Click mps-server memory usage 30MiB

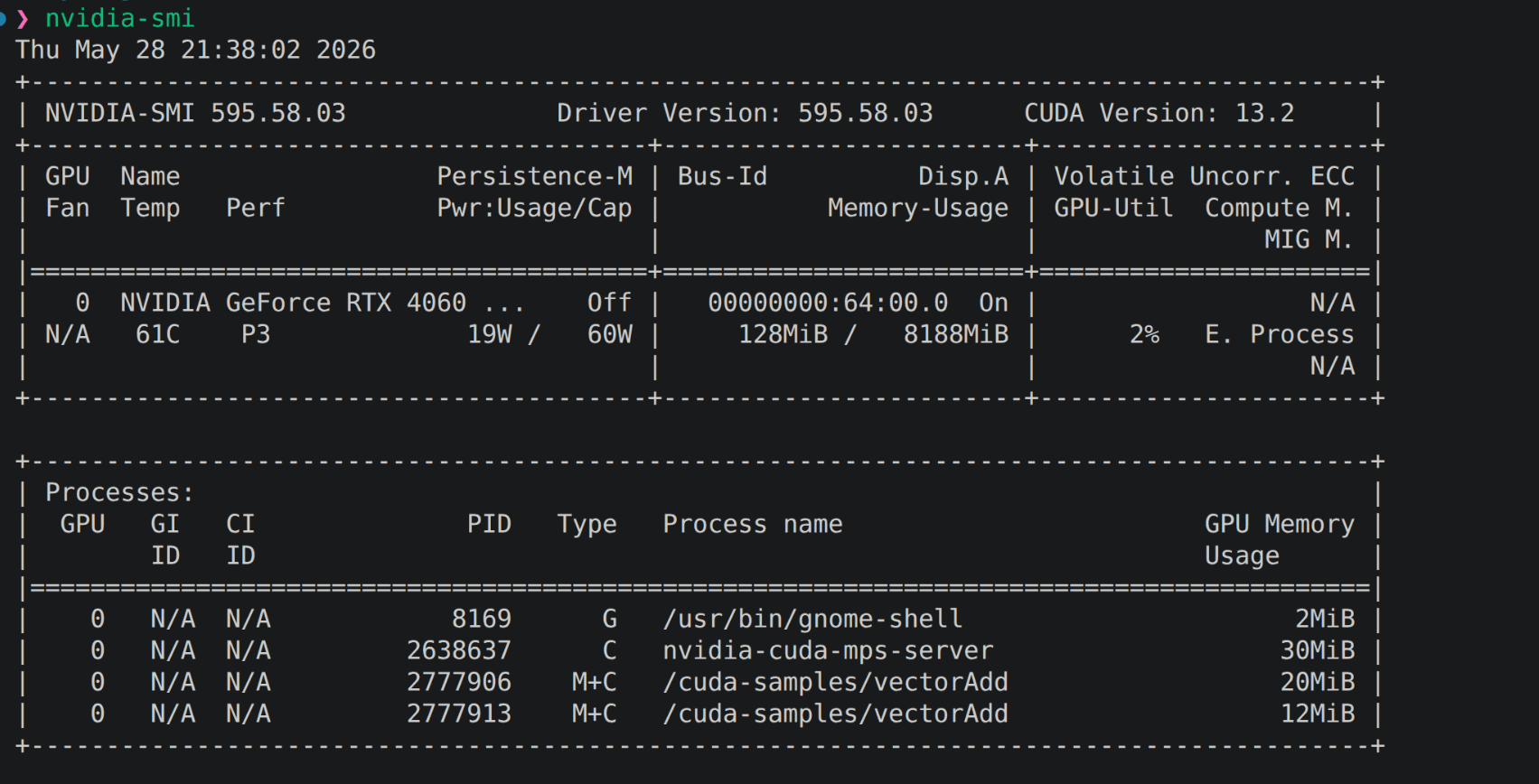(1318, 650)
